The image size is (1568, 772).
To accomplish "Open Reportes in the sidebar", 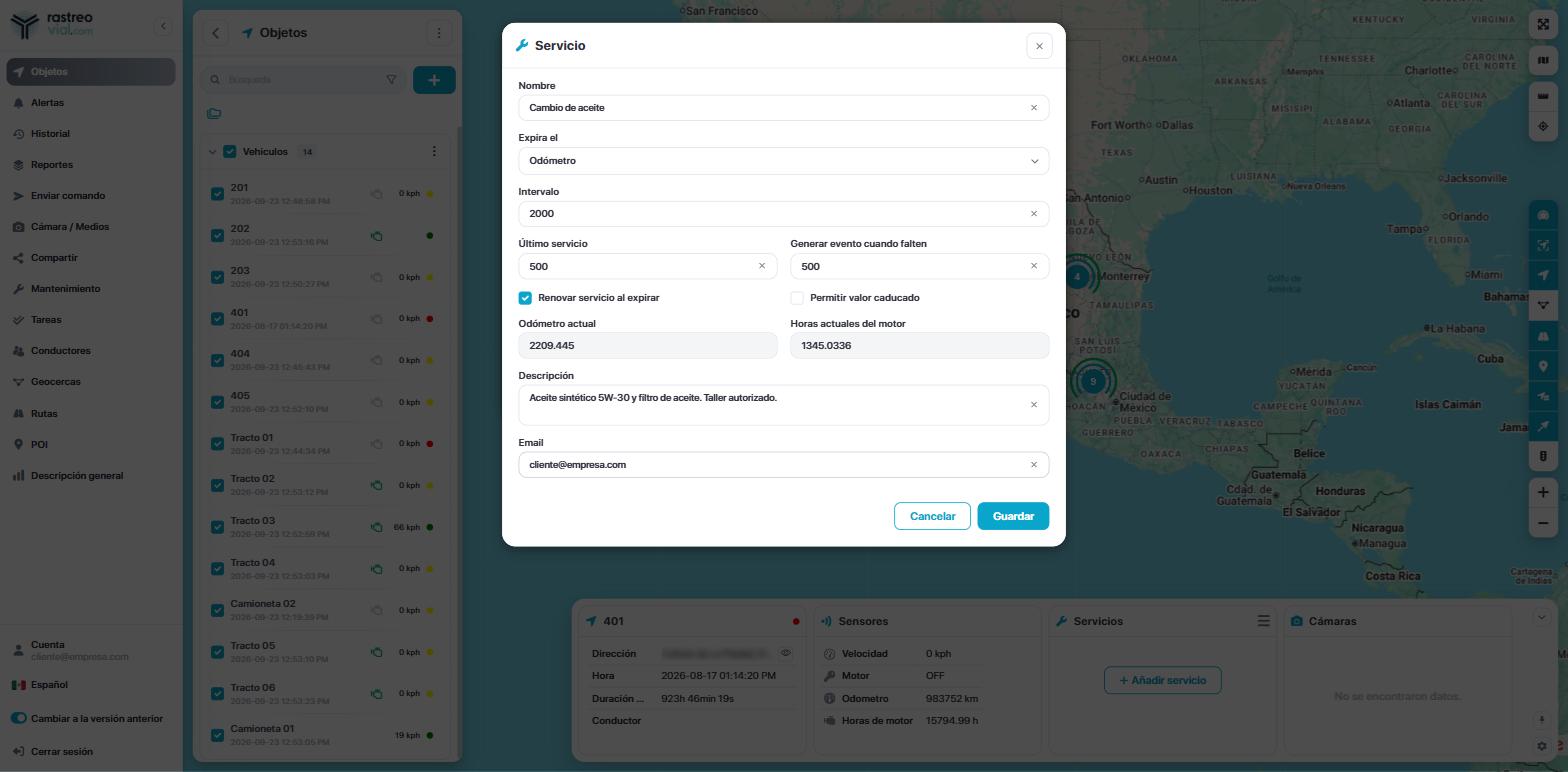I will click(91, 165).
